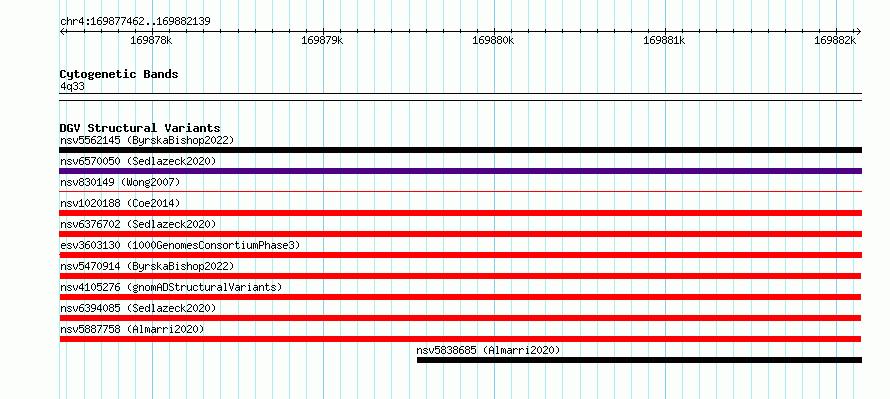Image resolution: width=890 pixels, height=399 pixels.
Task: Open nsv5887758 (Almarri2020) label
Action: coord(132,329)
